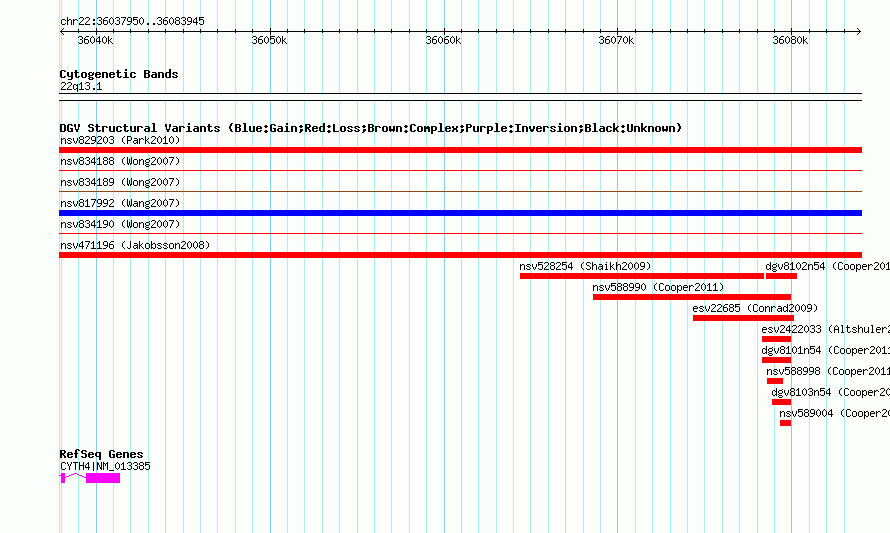Viewport: 890px width, 533px height.
Task: Click the CYTH4 gene large magenta exon
Action: (103, 479)
